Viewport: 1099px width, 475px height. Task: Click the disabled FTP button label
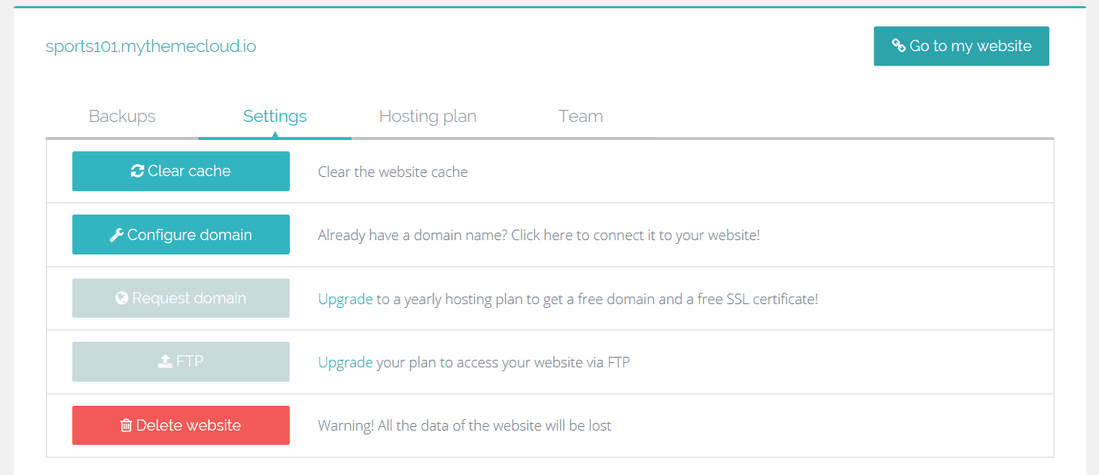[190, 362]
